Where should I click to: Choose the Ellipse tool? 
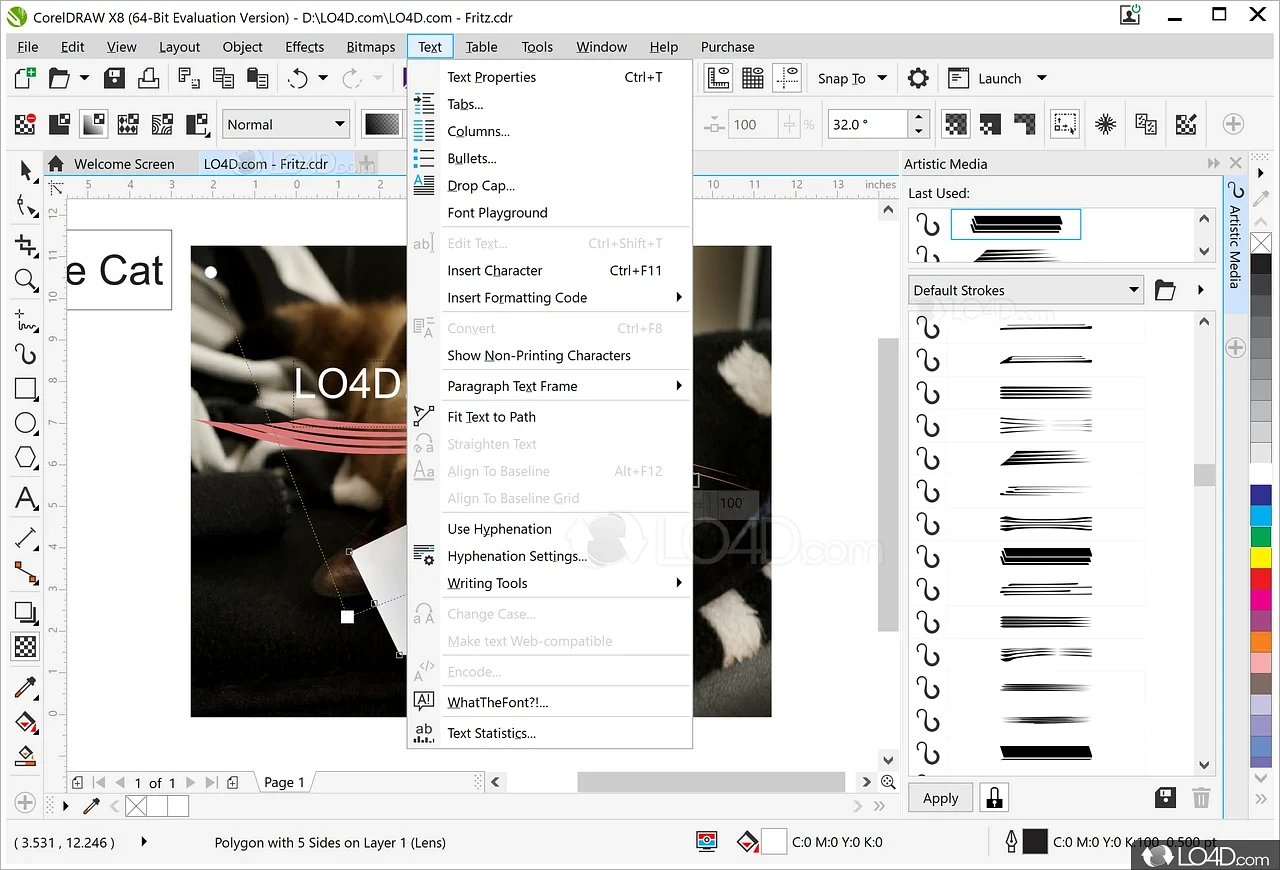coord(26,424)
